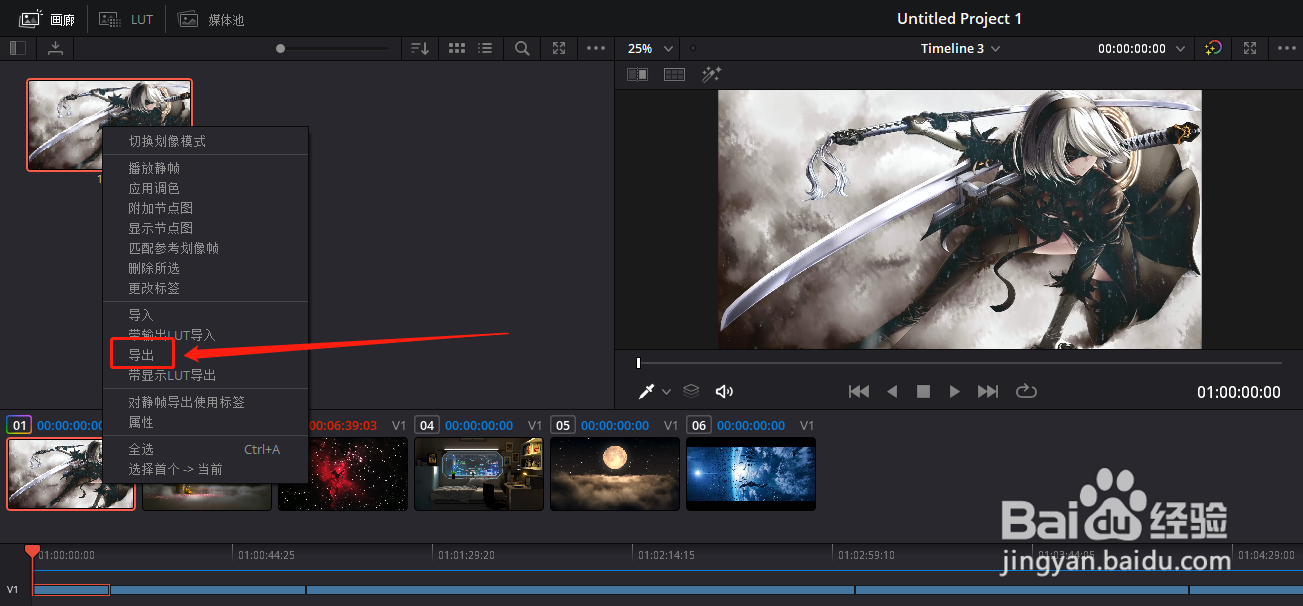Open the Timeline 3 selector dropdown
This screenshot has width=1303, height=606.
pos(960,48)
